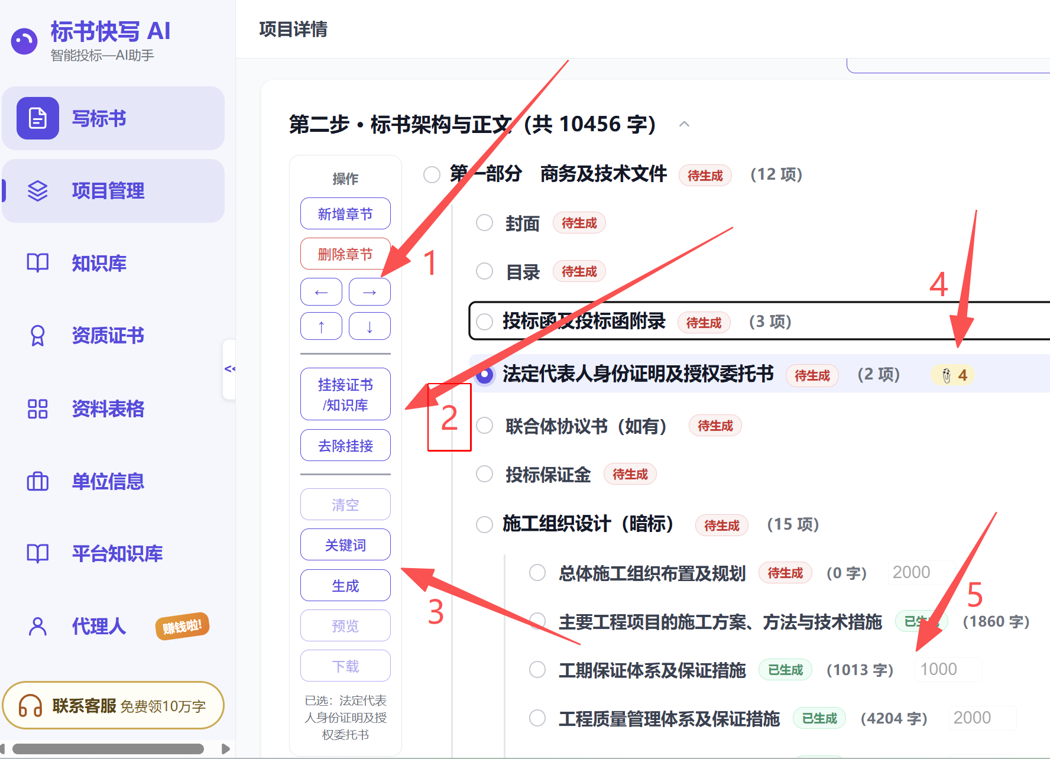Image resolution: width=1050 pixels, height=759 pixels.
Task: Click 项目详情 page title
Action: coord(293,29)
